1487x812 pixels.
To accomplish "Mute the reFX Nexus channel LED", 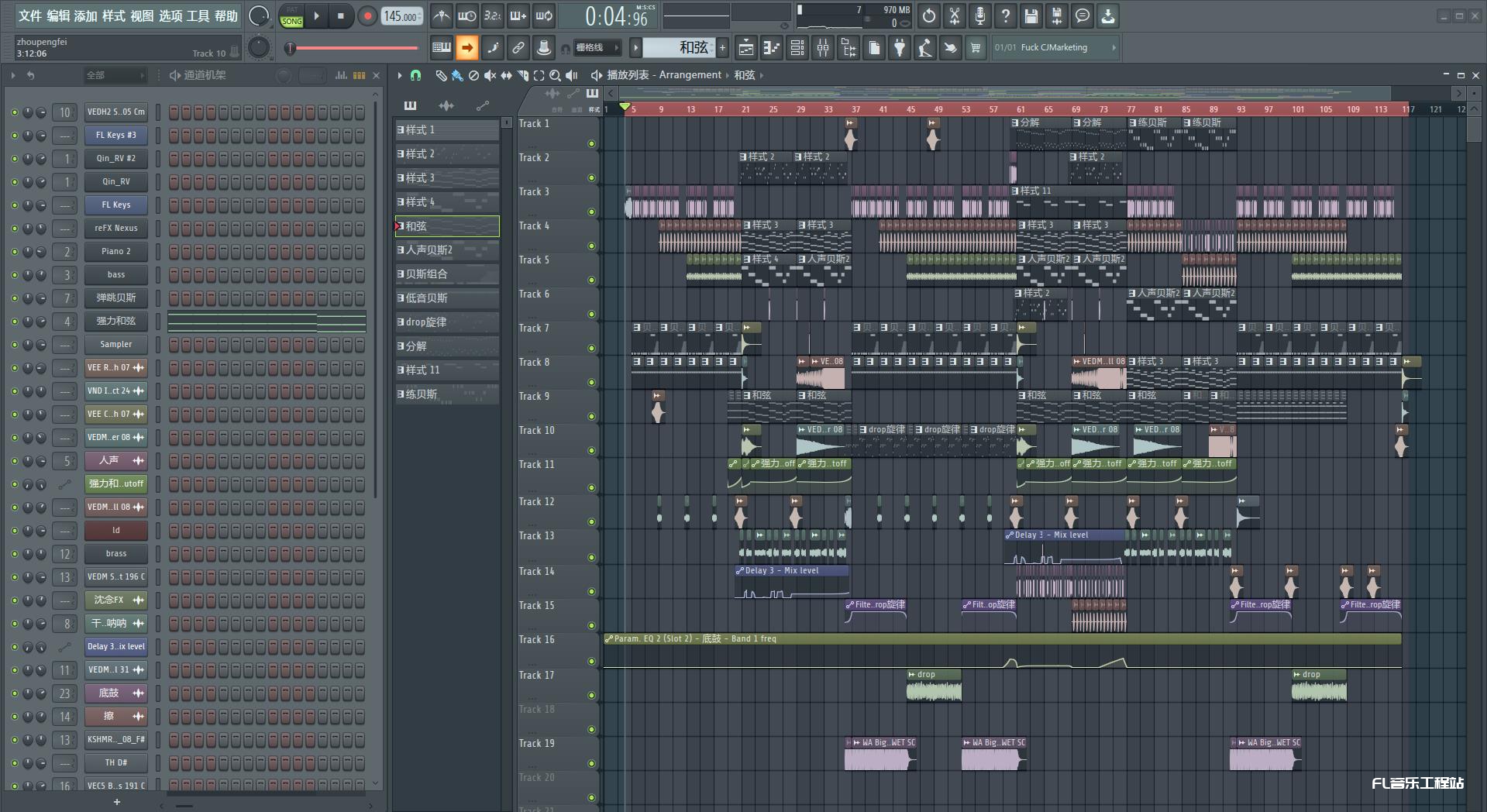I will tap(14, 229).
